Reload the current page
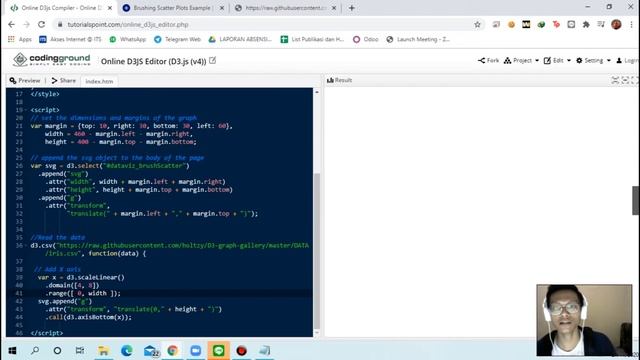This screenshot has height=360, width=640. (42, 24)
